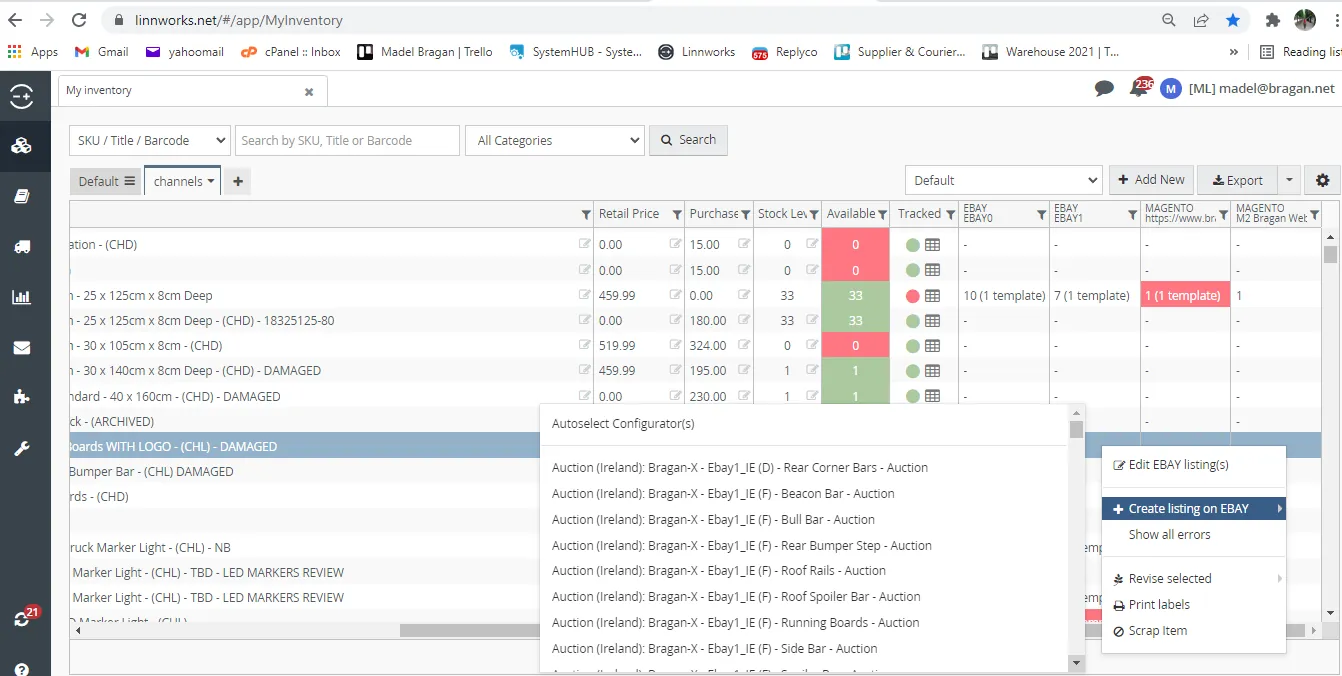Open stock grid icon for 30 x 105cm row
This screenshot has height=676, width=1342.
point(932,346)
